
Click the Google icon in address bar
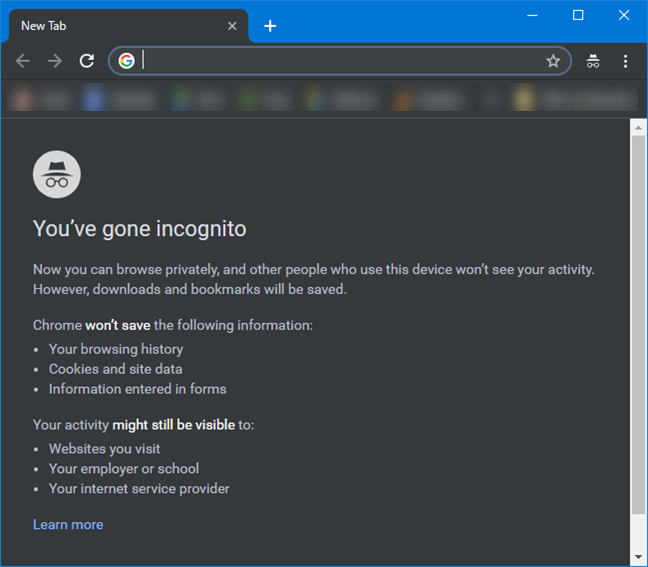tap(126, 61)
